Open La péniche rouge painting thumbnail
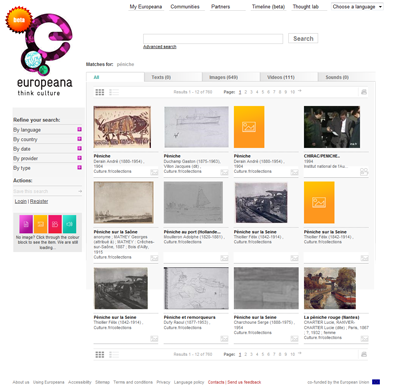 [330, 288]
